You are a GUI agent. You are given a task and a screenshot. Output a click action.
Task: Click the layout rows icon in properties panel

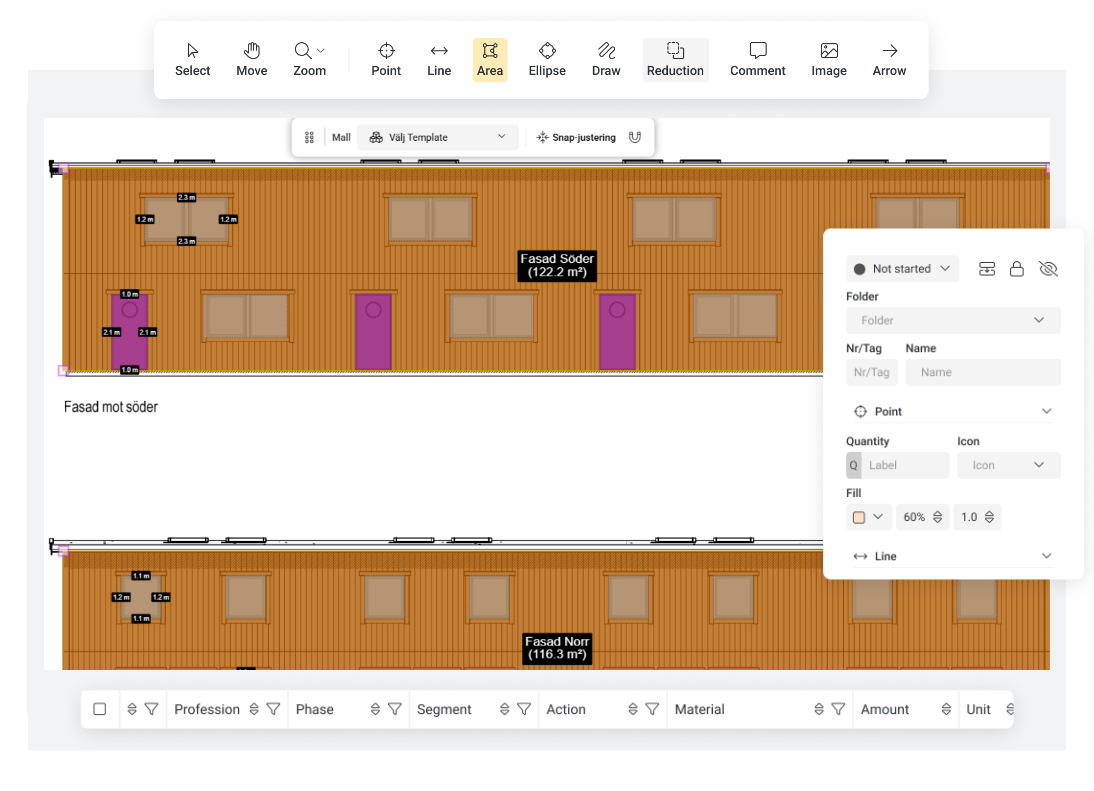coord(987,269)
